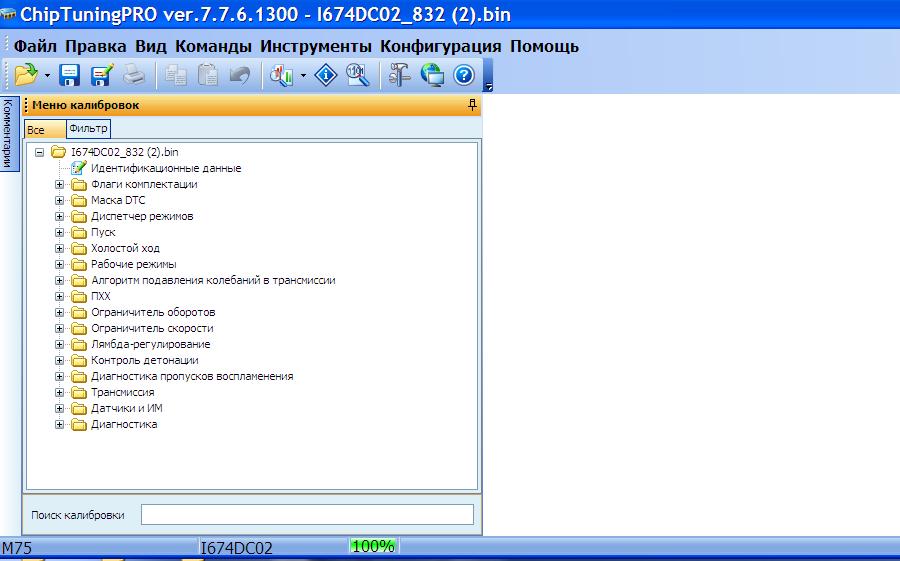Click the globe and monitor icon
Image resolution: width=900 pixels, height=561 pixels.
(x=432, y=75)
